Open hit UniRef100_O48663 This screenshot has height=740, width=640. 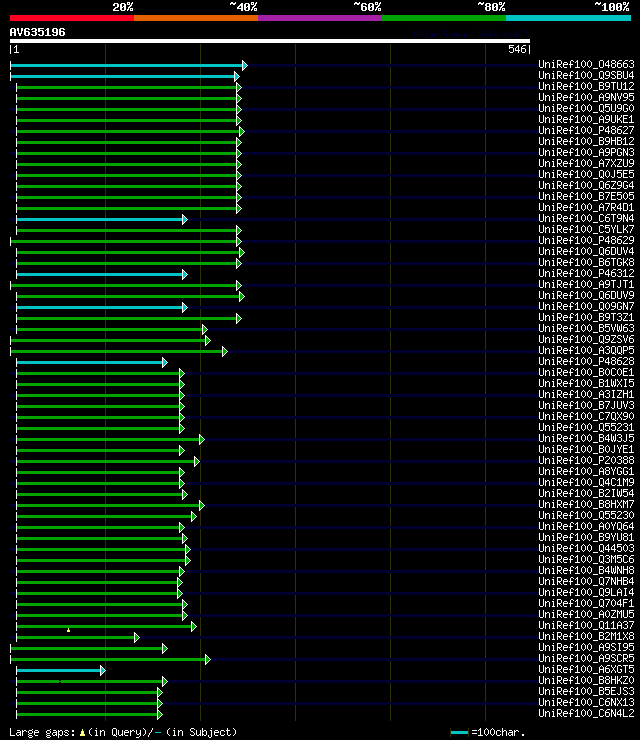click(586, 64)
